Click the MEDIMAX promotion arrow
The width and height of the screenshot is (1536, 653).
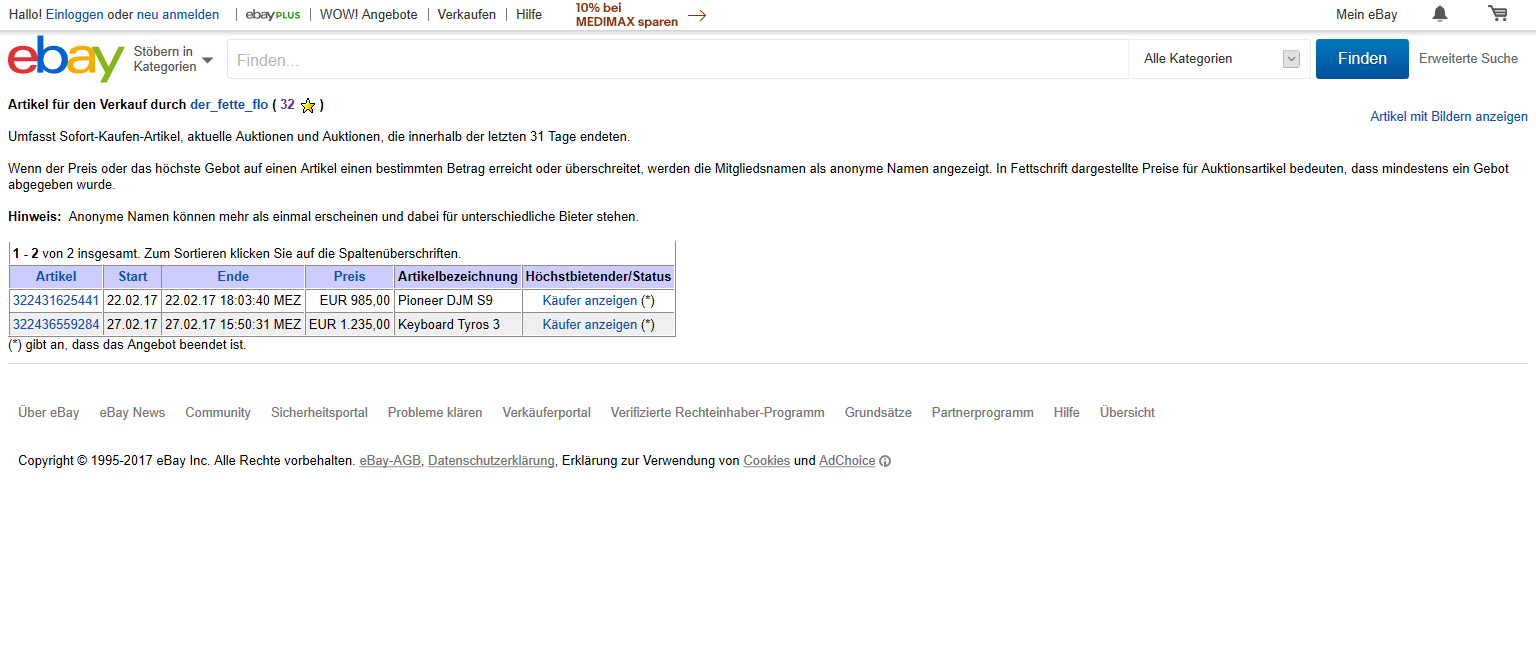pos(697,15)
